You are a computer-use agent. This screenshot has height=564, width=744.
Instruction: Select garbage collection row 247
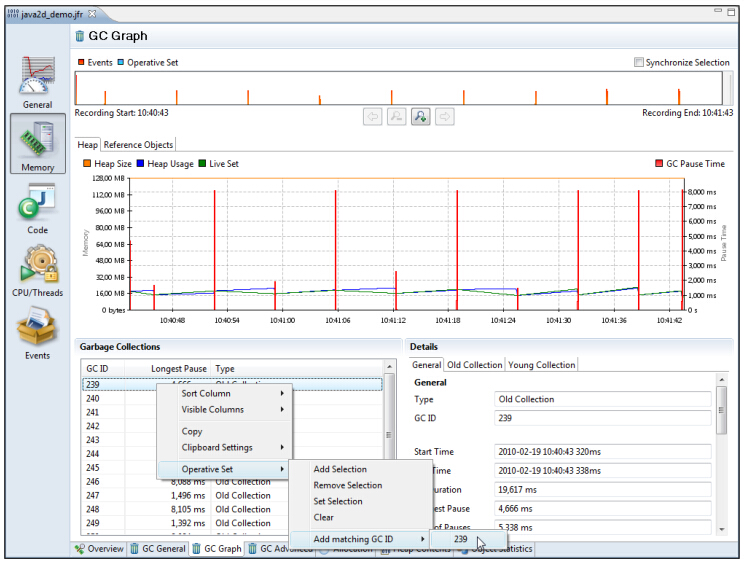92,496
